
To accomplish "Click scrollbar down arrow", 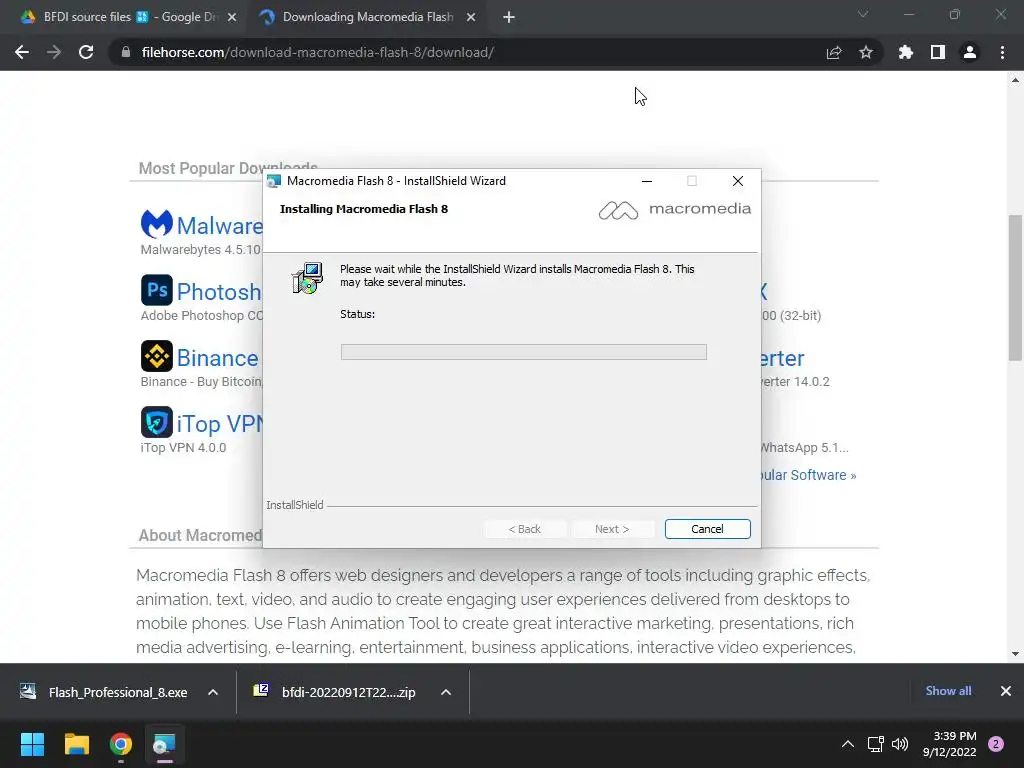I will pos(1015,654).
